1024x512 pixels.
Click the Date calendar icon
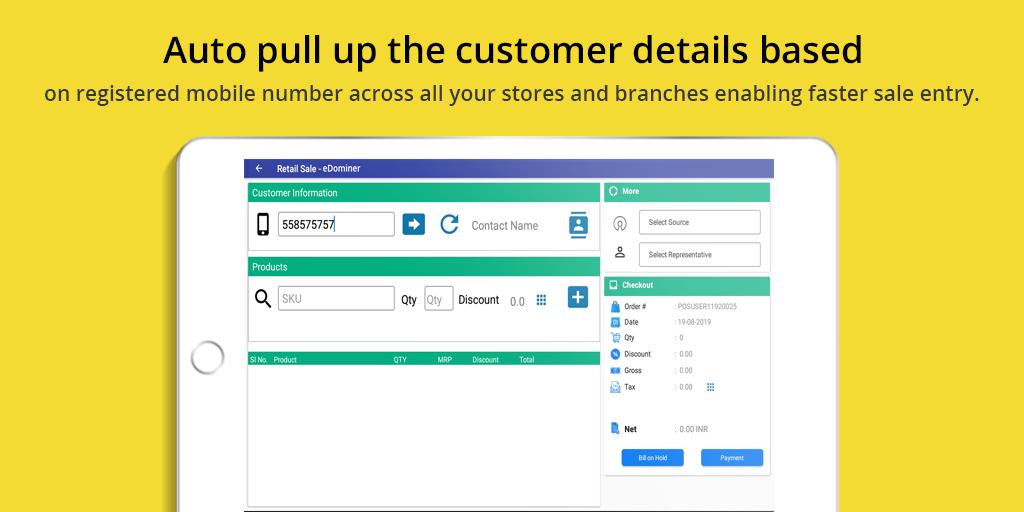[615, 322]
